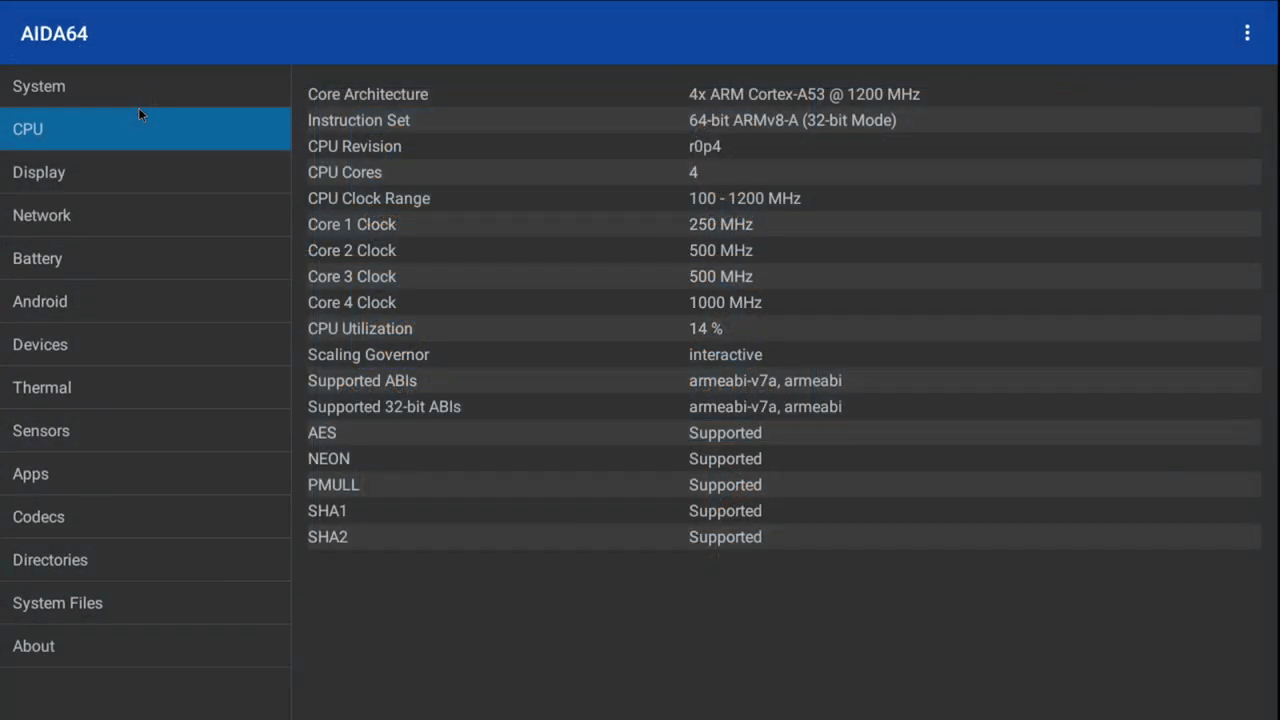Viewport: 1280px width, 720px height.
Task: Open the Devices section
Action: [x=145, y=344]
